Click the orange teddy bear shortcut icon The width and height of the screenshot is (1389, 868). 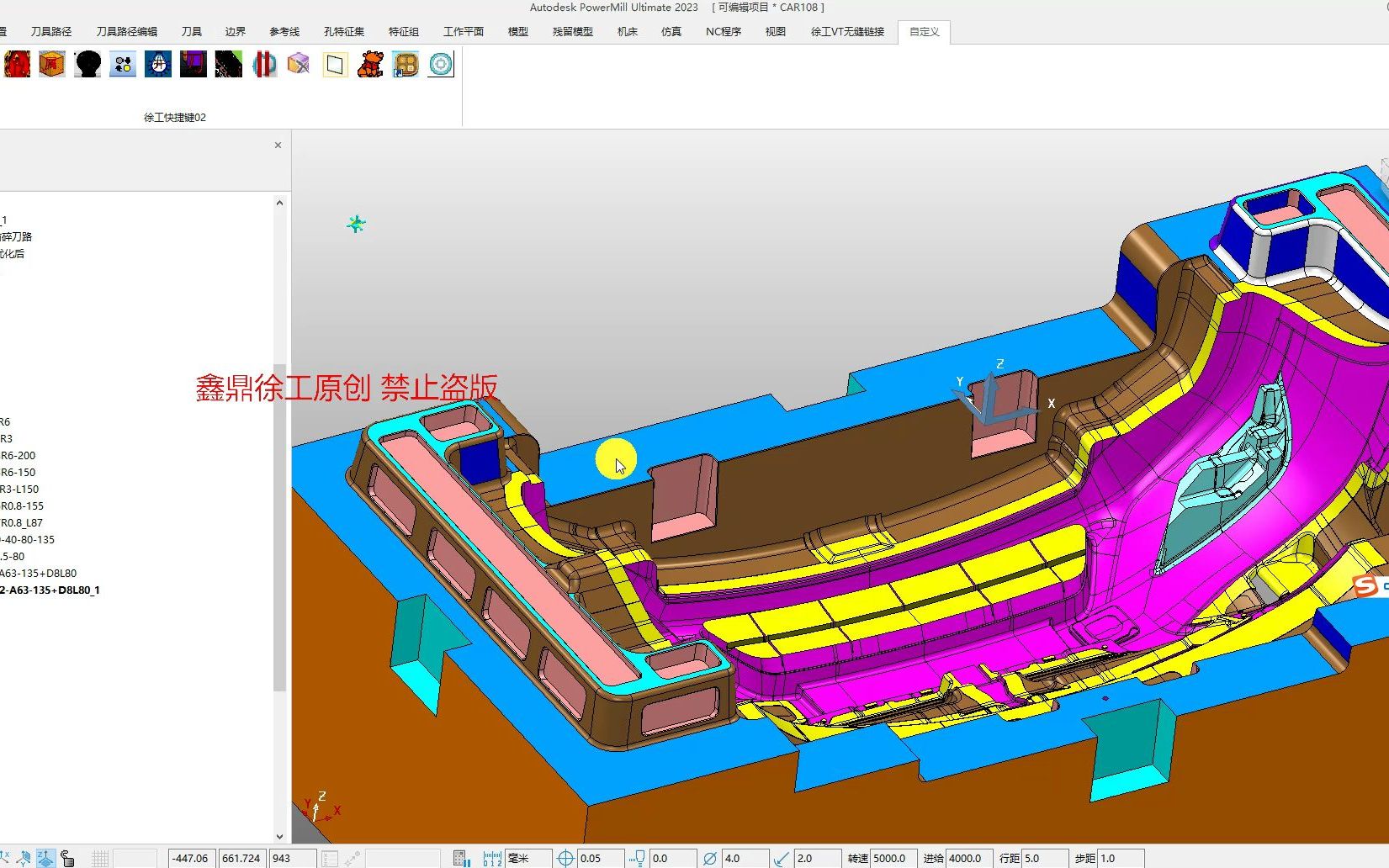[370, 64]
